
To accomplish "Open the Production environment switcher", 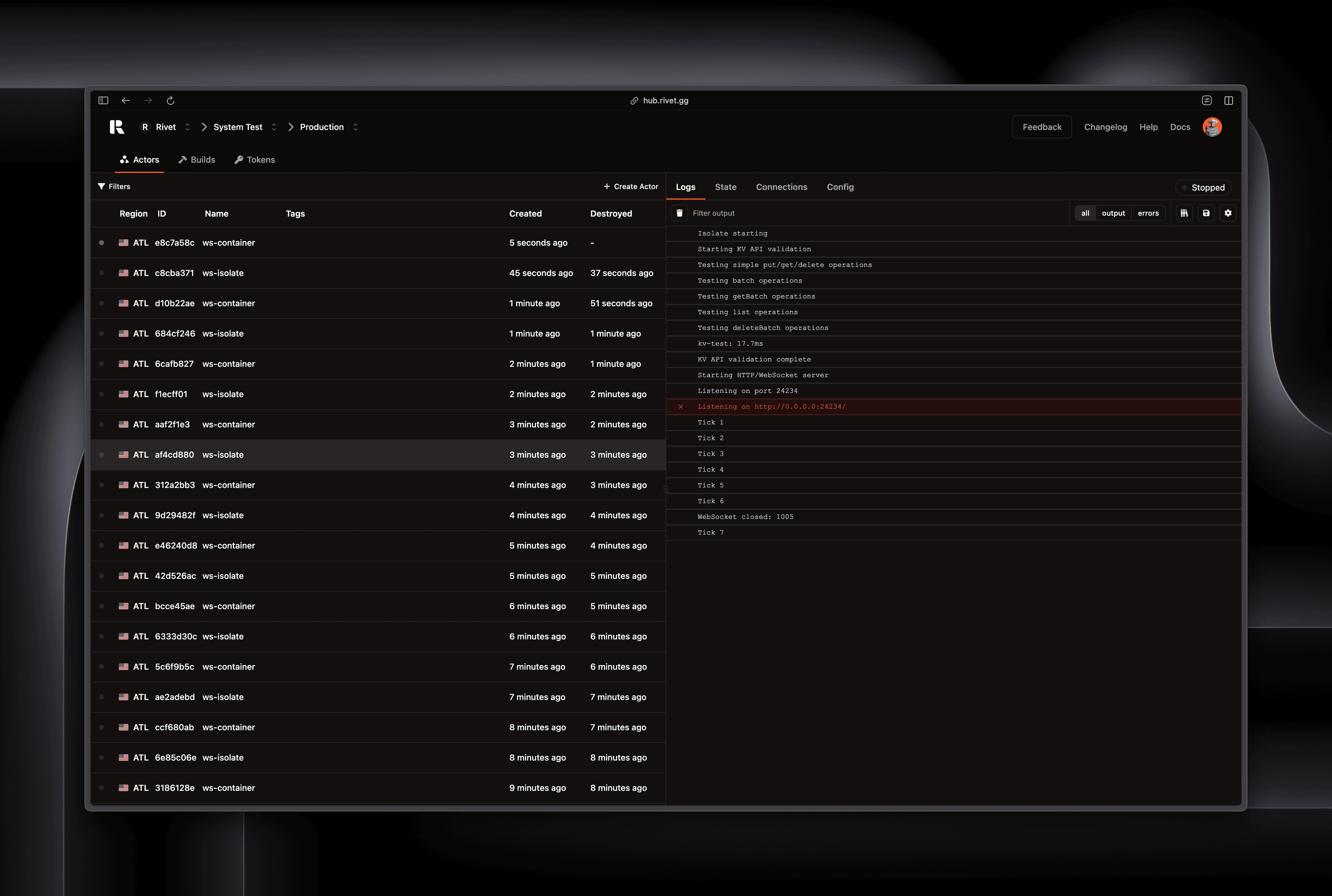I will click(x=329, y=127).
